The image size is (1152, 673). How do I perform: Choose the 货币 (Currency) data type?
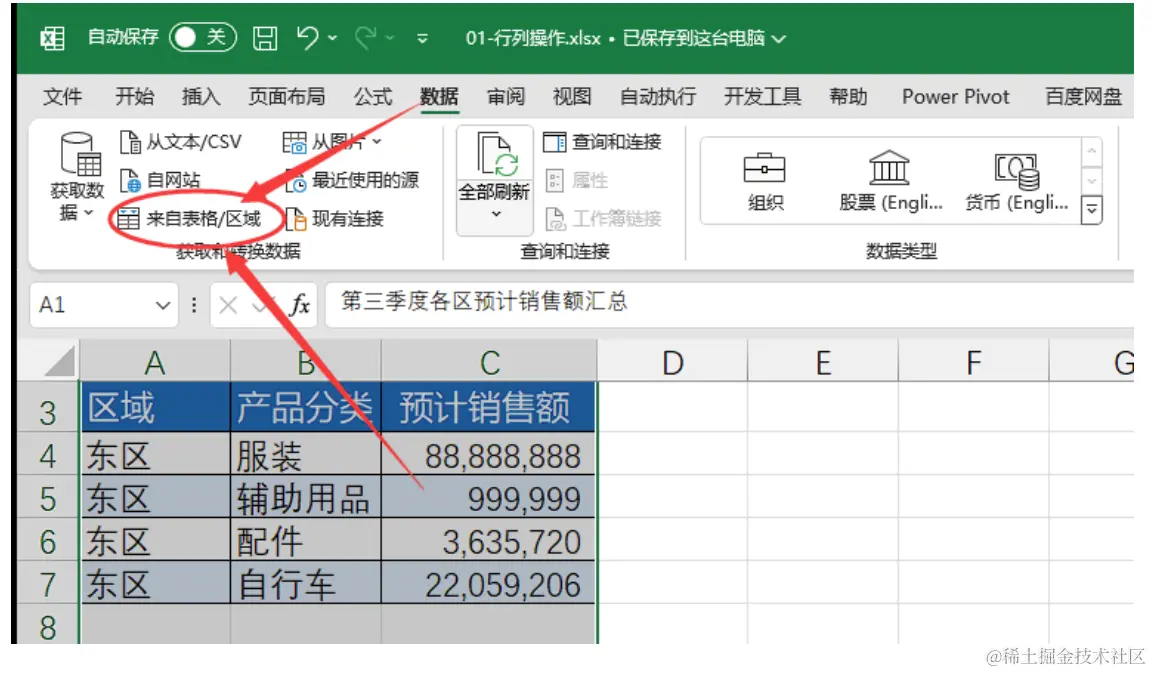click(x=1017, y=181)
